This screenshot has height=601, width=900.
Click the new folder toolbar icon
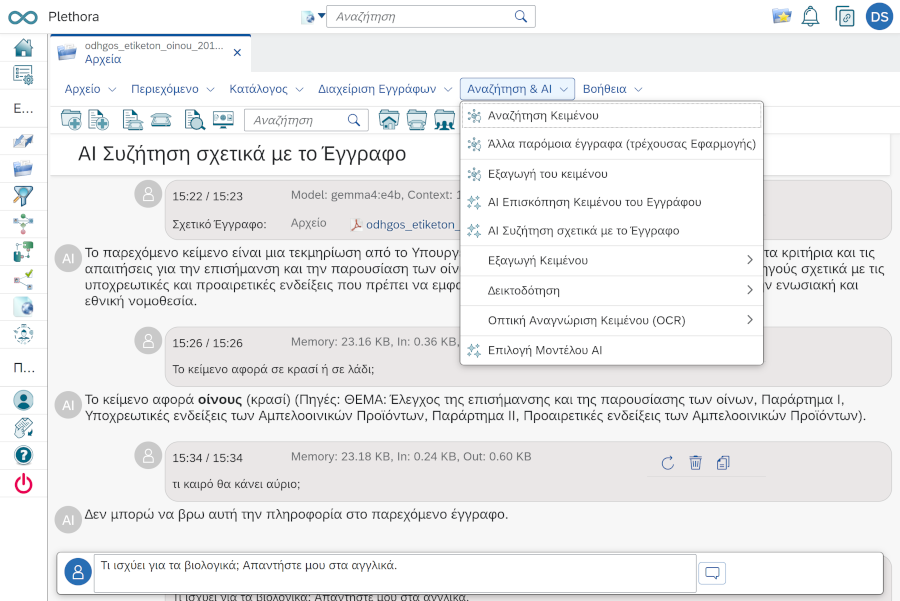(x=71, y=120)
